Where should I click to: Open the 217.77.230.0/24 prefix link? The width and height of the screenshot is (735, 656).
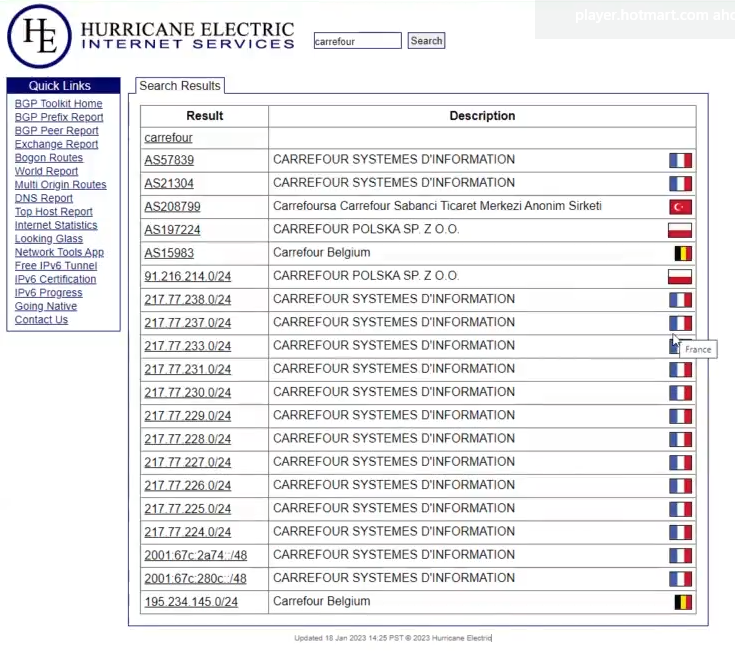coord(188,393)
